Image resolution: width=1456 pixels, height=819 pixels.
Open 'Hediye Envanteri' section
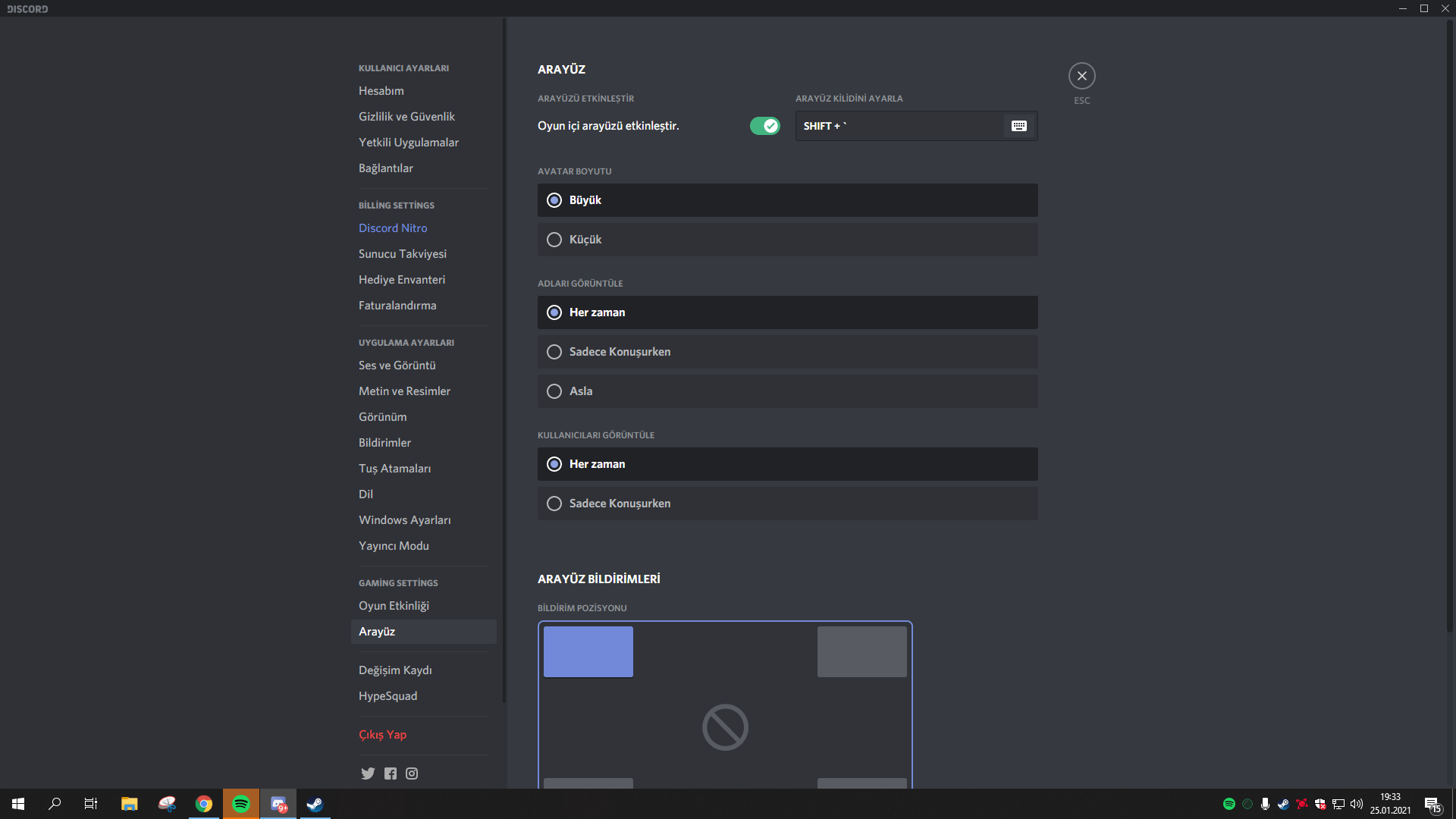[423, 280]
